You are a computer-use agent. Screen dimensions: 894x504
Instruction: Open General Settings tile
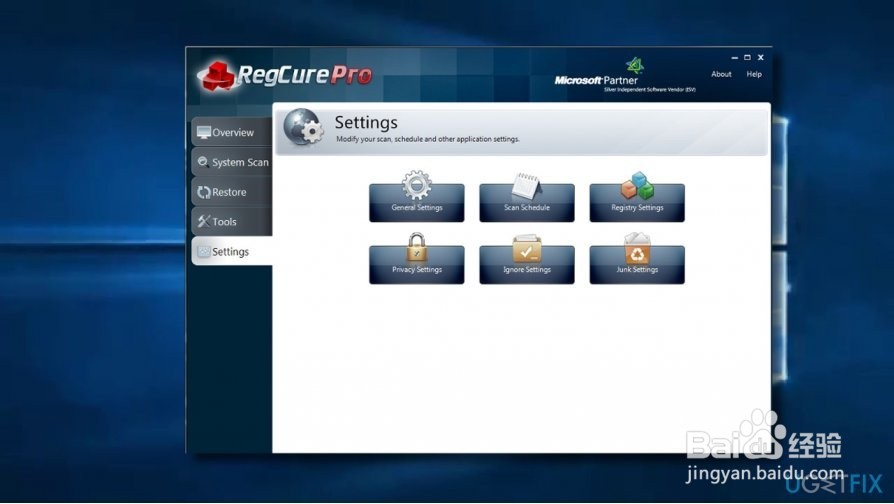pyautogui.click(x=417, y=202)
